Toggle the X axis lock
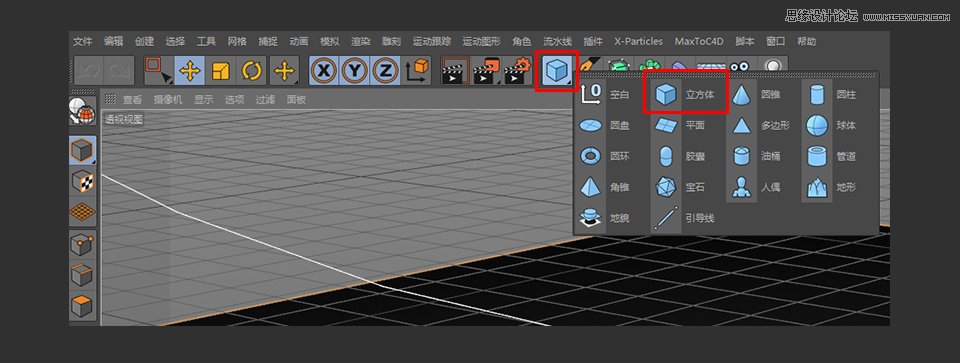Image resolution: width=960 pixels, height=363 pixels. click(324, 71)
